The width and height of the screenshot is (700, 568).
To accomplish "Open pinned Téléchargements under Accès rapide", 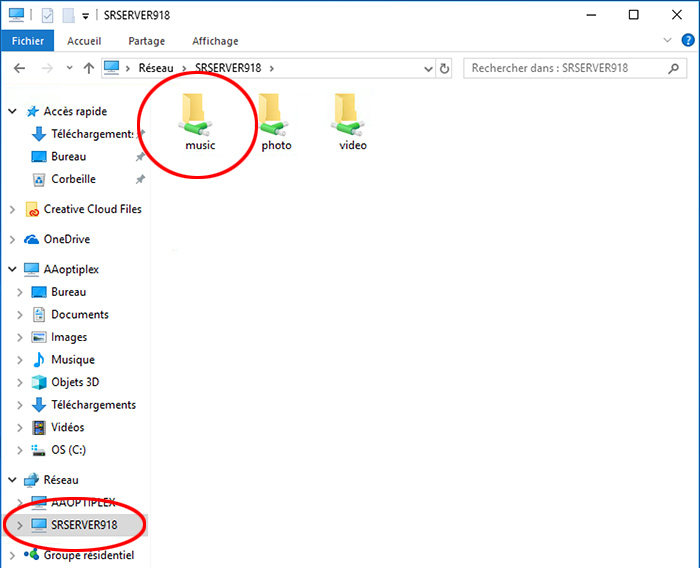I will (x=92, y=134).
